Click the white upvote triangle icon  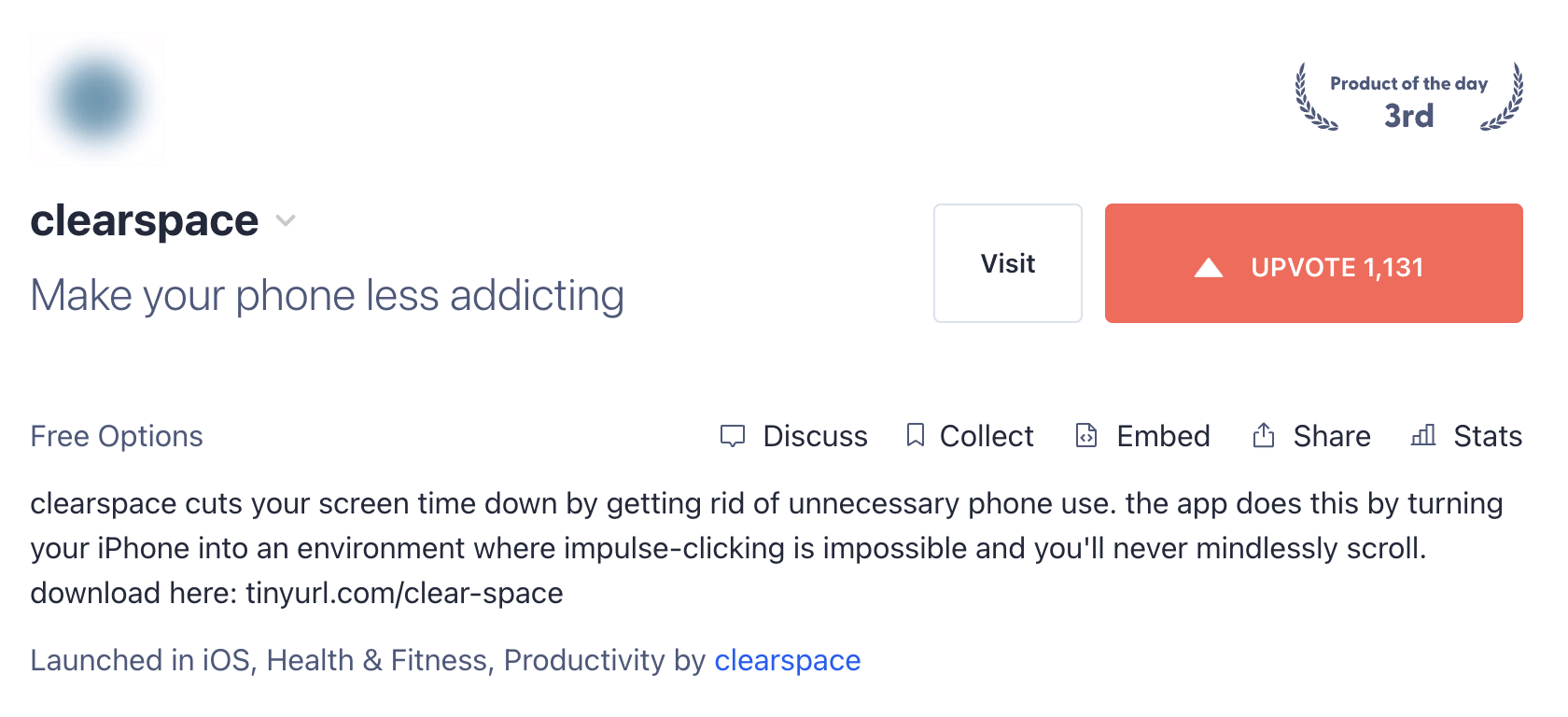[x=1209, y=268]
